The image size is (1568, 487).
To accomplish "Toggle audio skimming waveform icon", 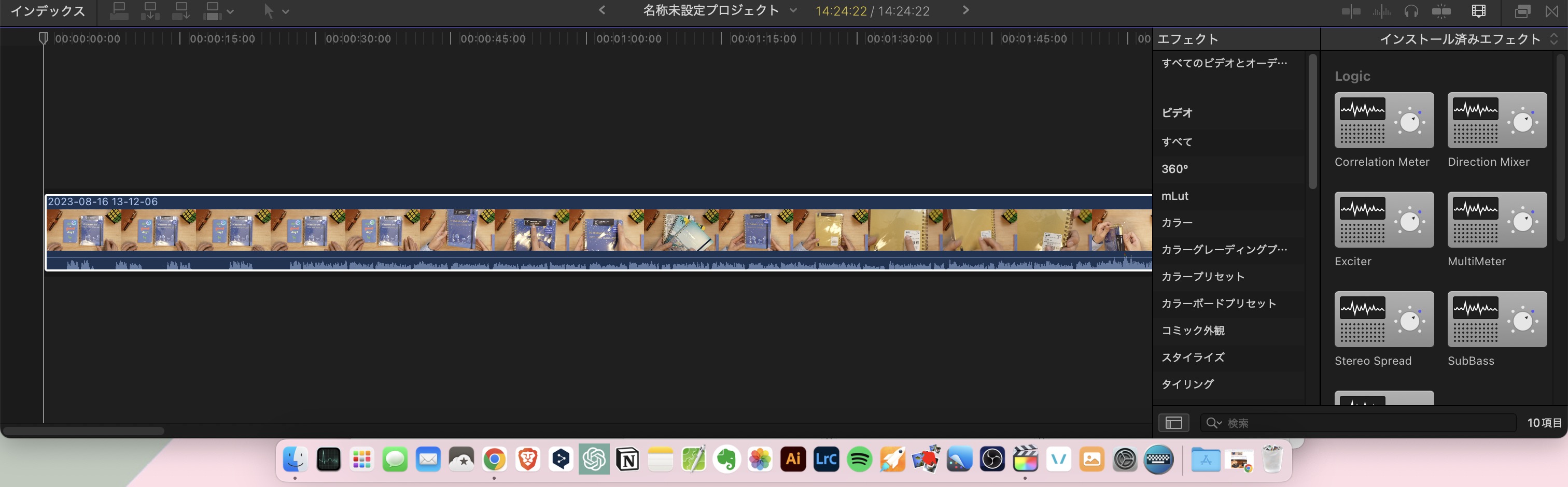I will pyautogui.click(x=1382, y=11).
